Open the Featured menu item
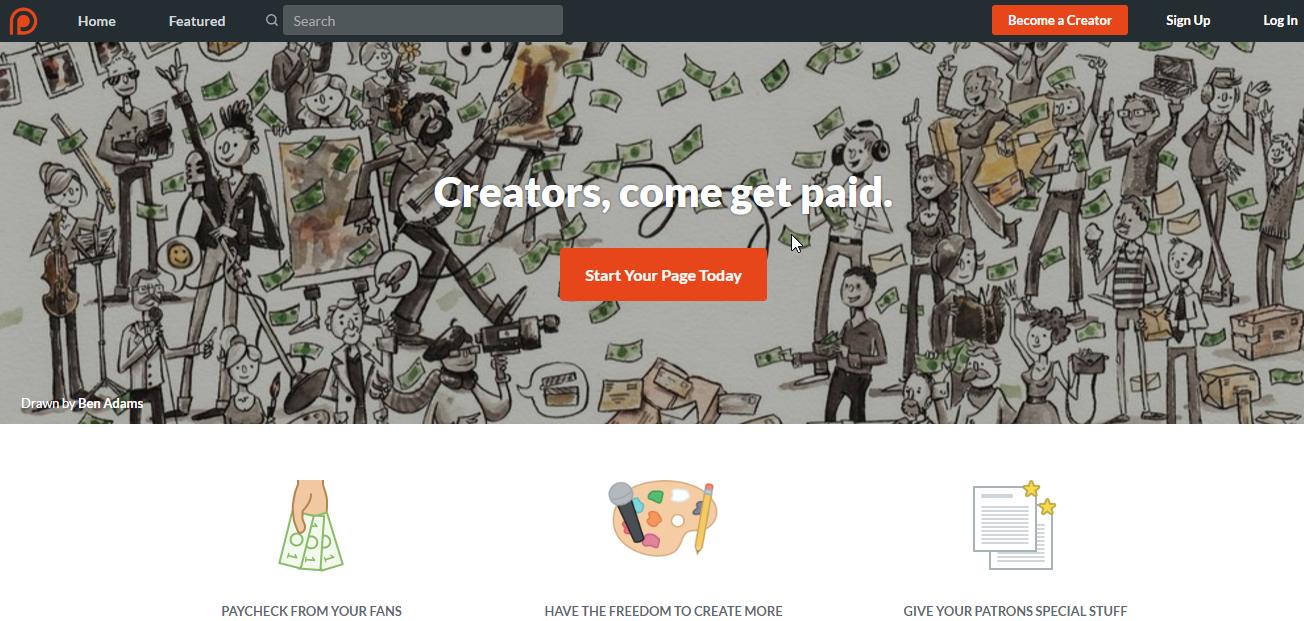Viewport: 1304px width, 621px height. tap(197, 20)
